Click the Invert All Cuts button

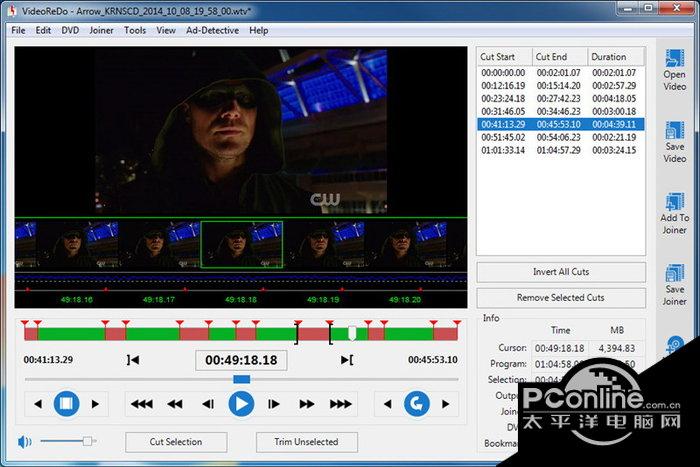tap(561, 272)
